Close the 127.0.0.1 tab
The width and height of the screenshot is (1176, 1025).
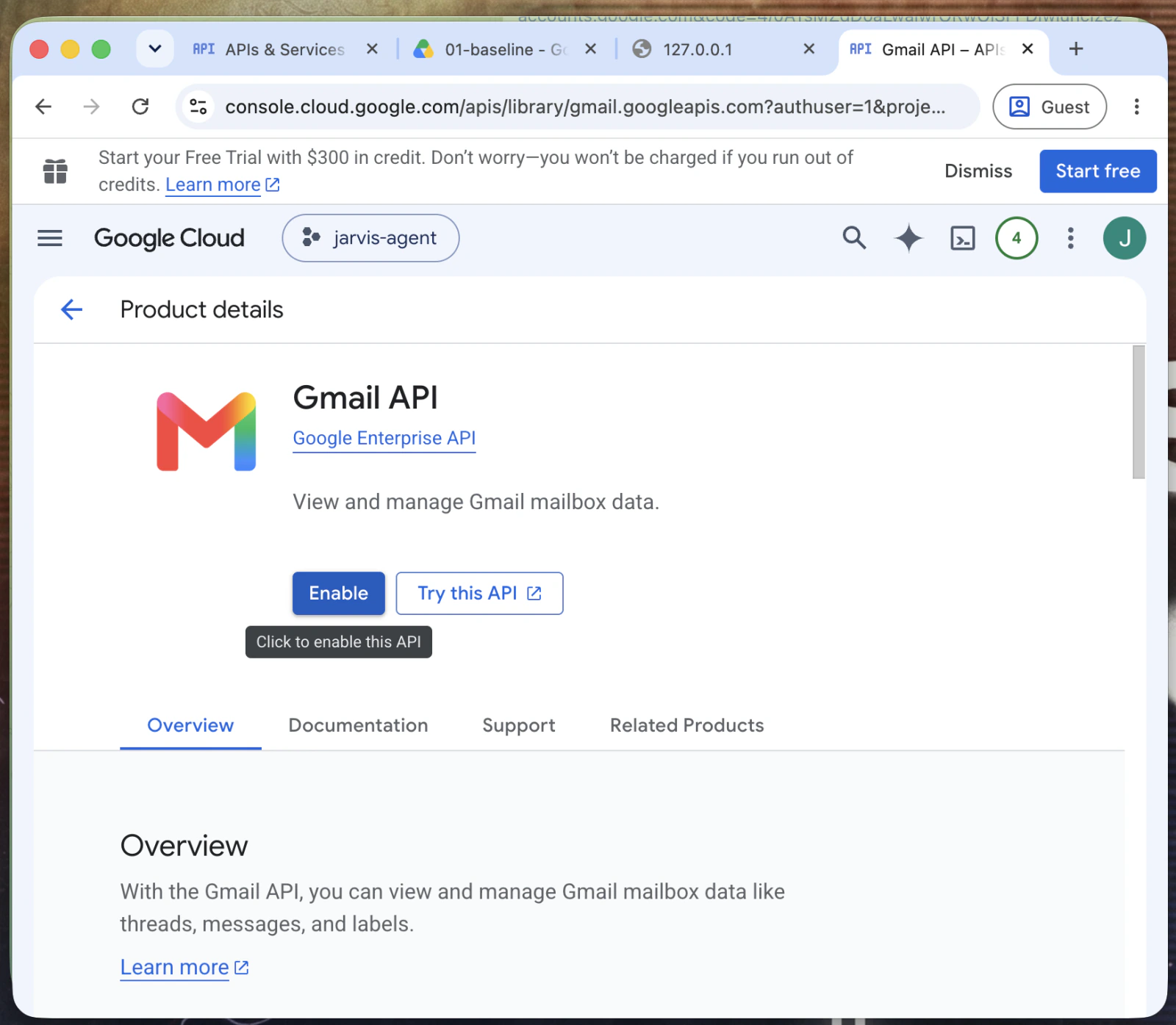[808, 48]
